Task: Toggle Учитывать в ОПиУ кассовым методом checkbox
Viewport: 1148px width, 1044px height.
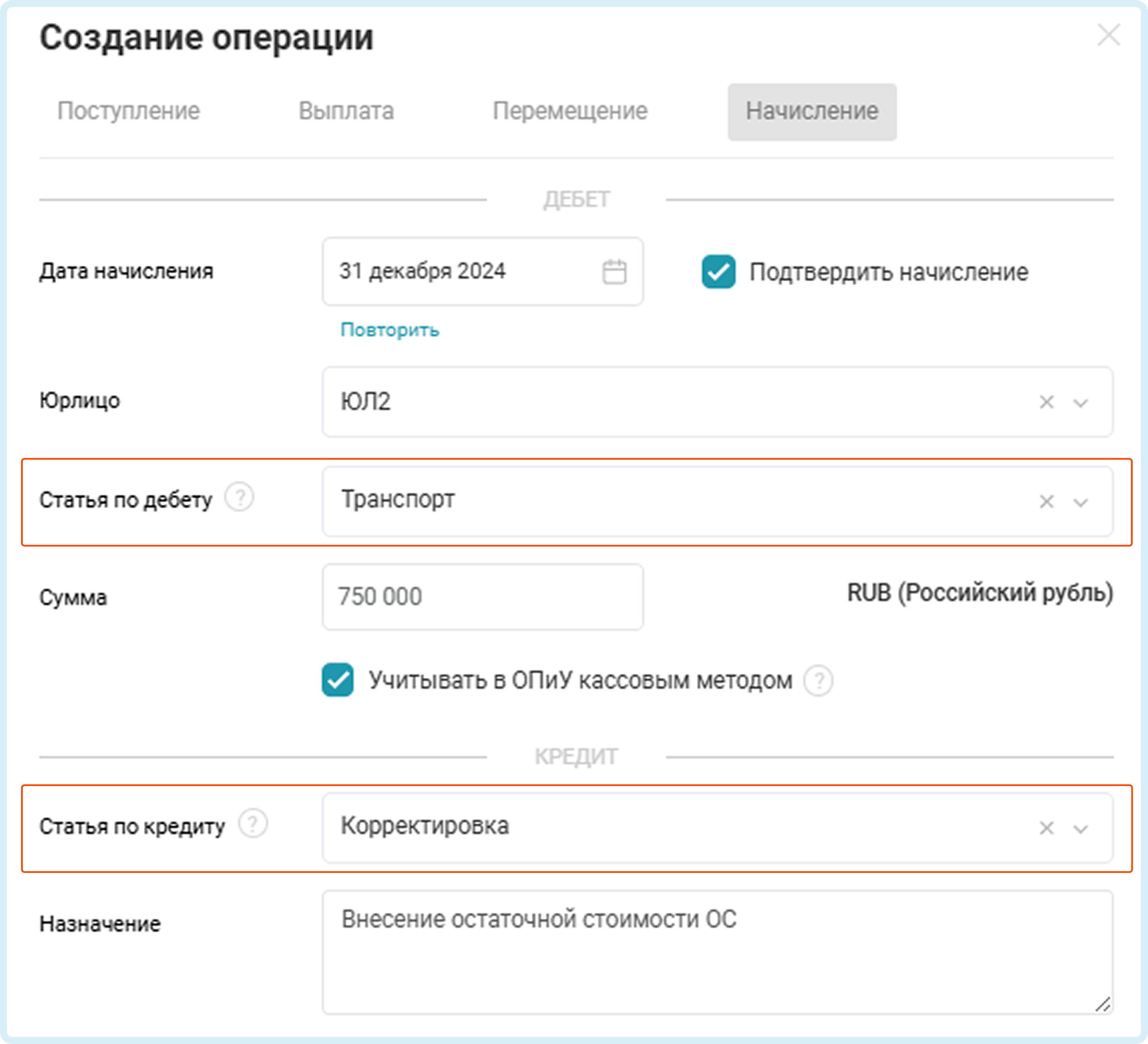Action: tap(338, 680)
